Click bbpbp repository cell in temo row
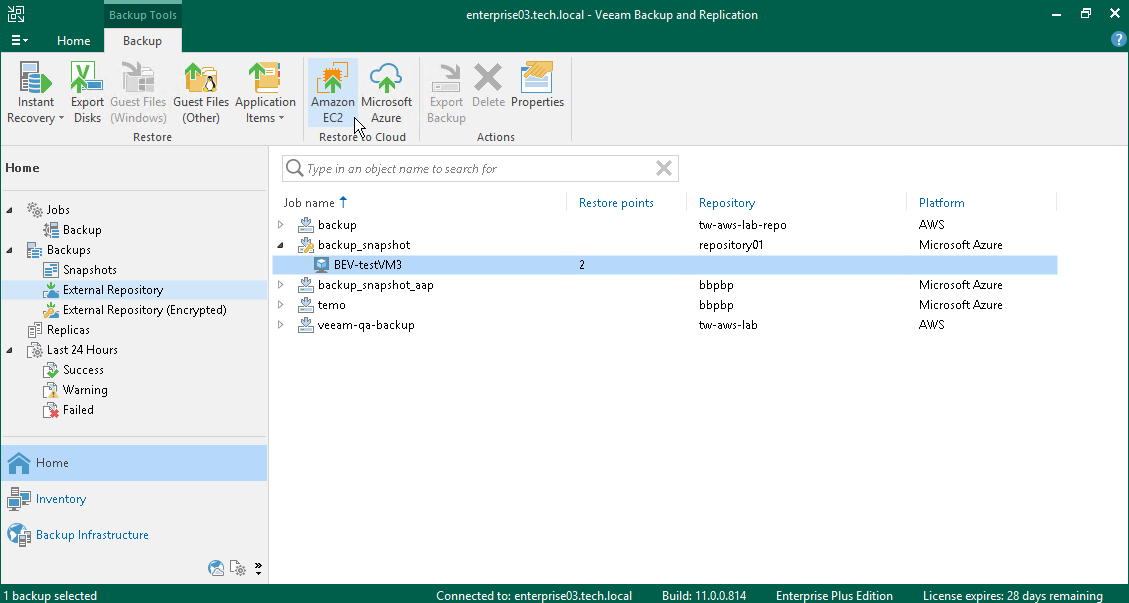Screen dimensions: 1129x603 tap(716, 305)
